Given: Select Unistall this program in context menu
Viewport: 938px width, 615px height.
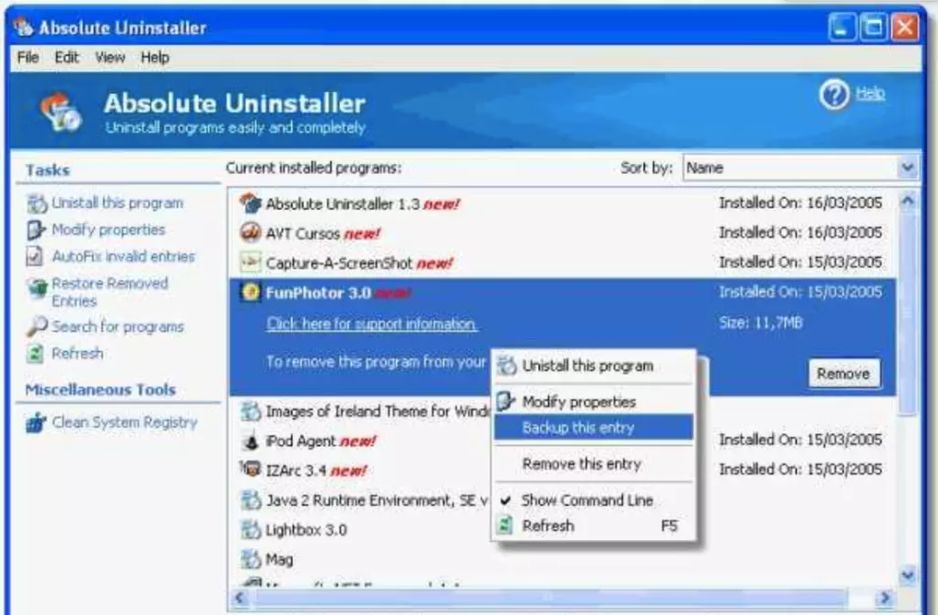Looking at the screenshot, I should [x=593, y=366].
